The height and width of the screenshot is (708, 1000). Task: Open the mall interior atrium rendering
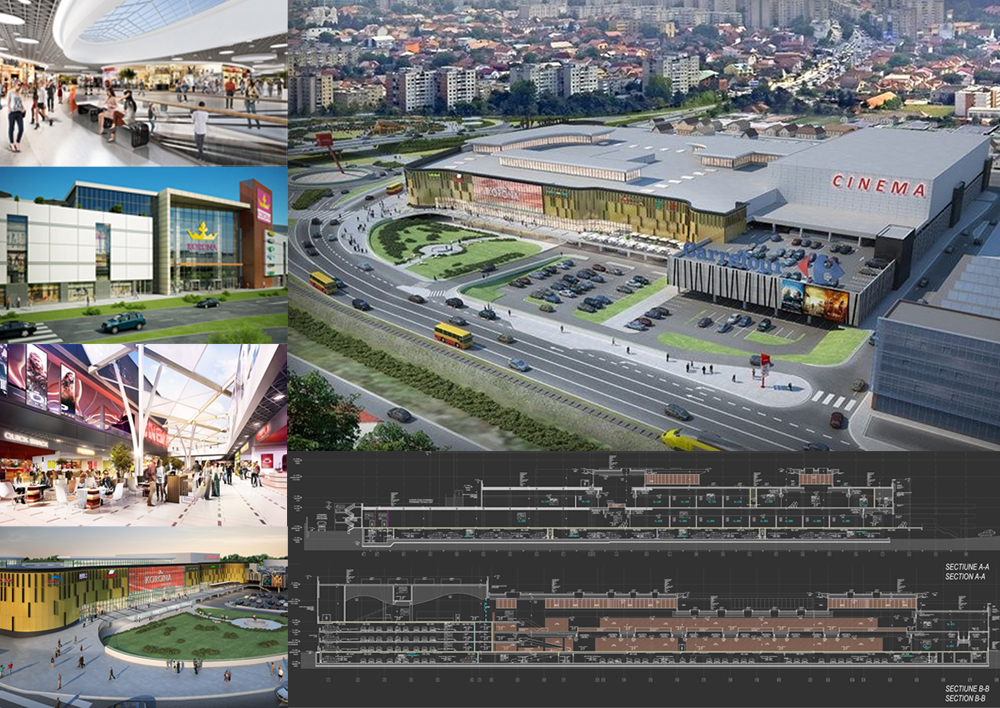tap(143, 82)
